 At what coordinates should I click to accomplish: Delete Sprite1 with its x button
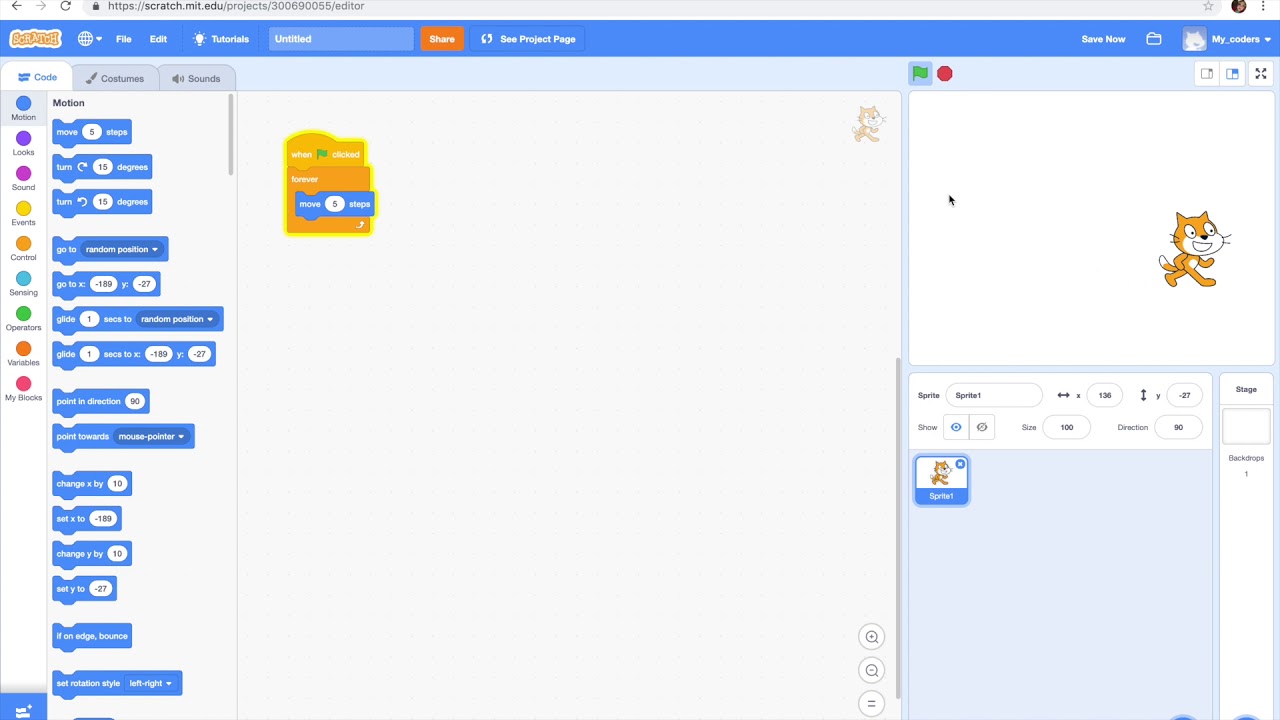(960, 464)
